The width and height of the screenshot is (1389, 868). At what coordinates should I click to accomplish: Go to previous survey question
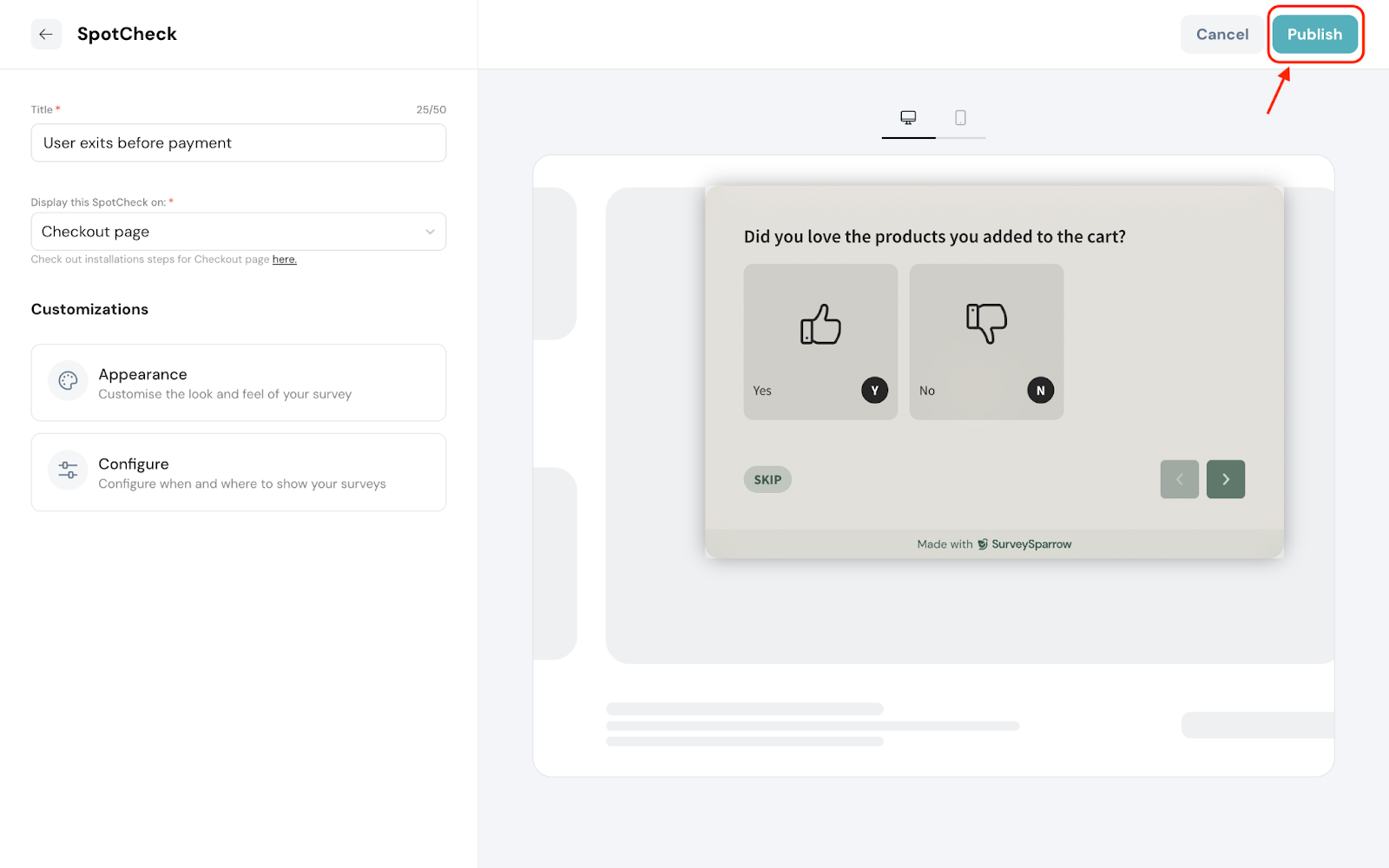1179,479
